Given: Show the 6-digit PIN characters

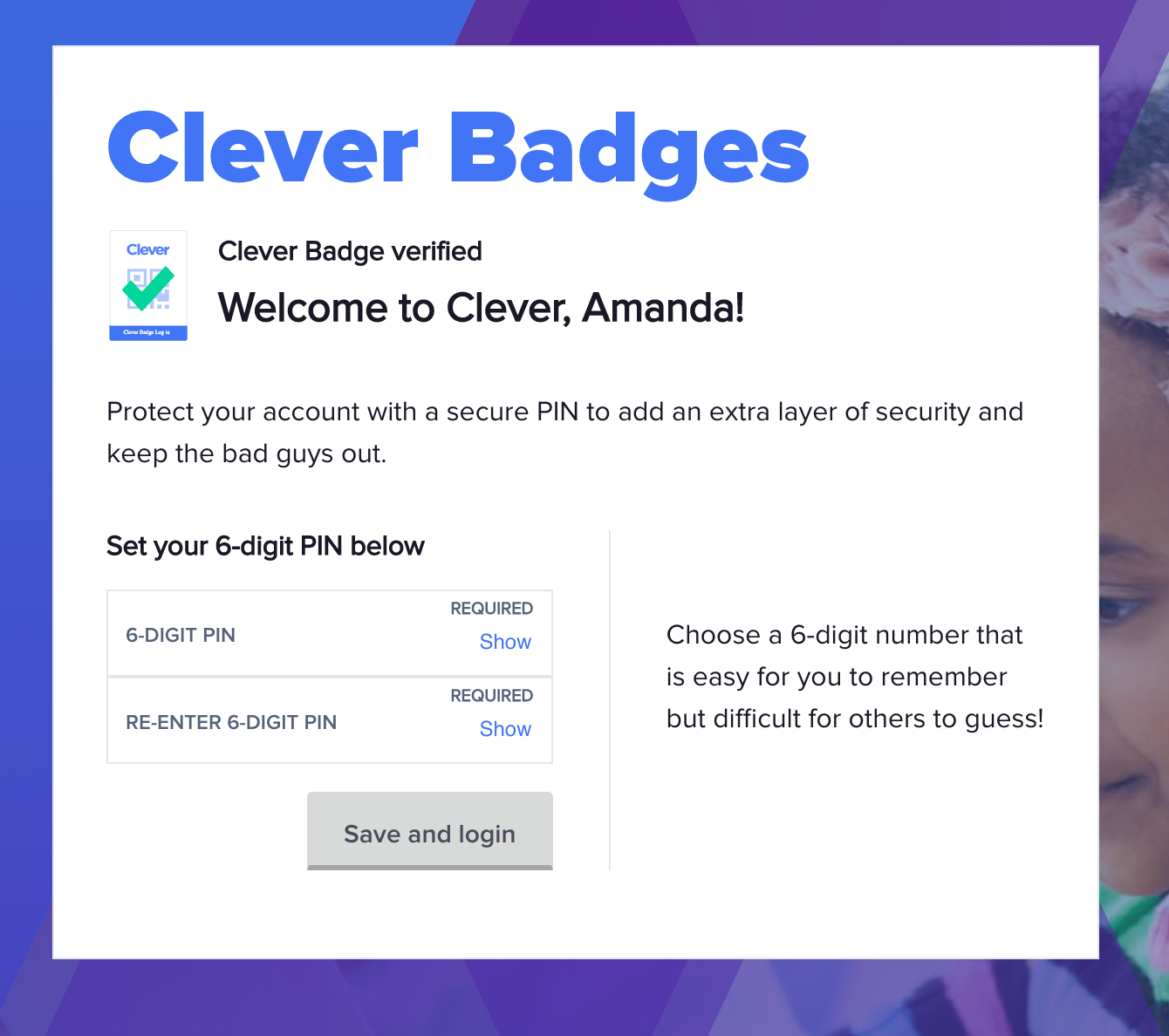Looking at the screenshot, I should coord(505,642).
